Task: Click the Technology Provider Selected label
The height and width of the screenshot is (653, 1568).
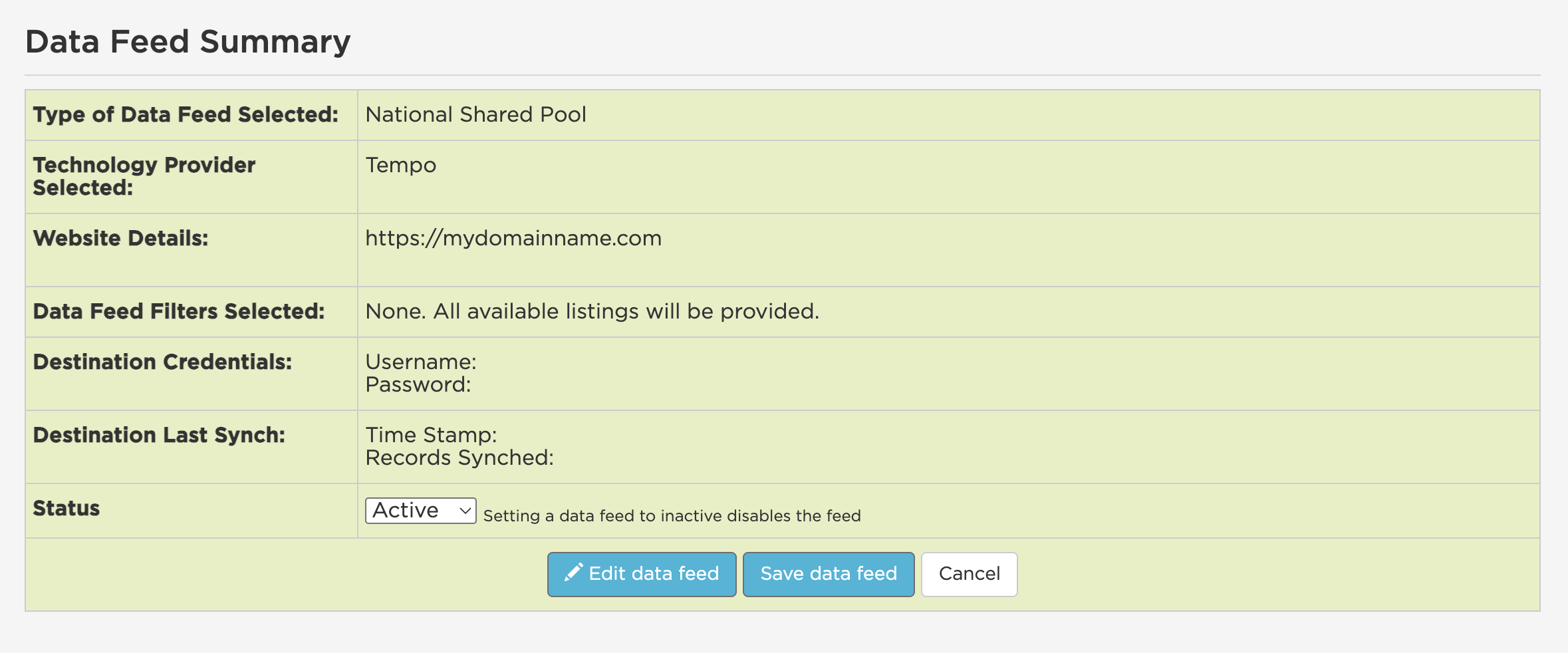Action: point(144,176)
